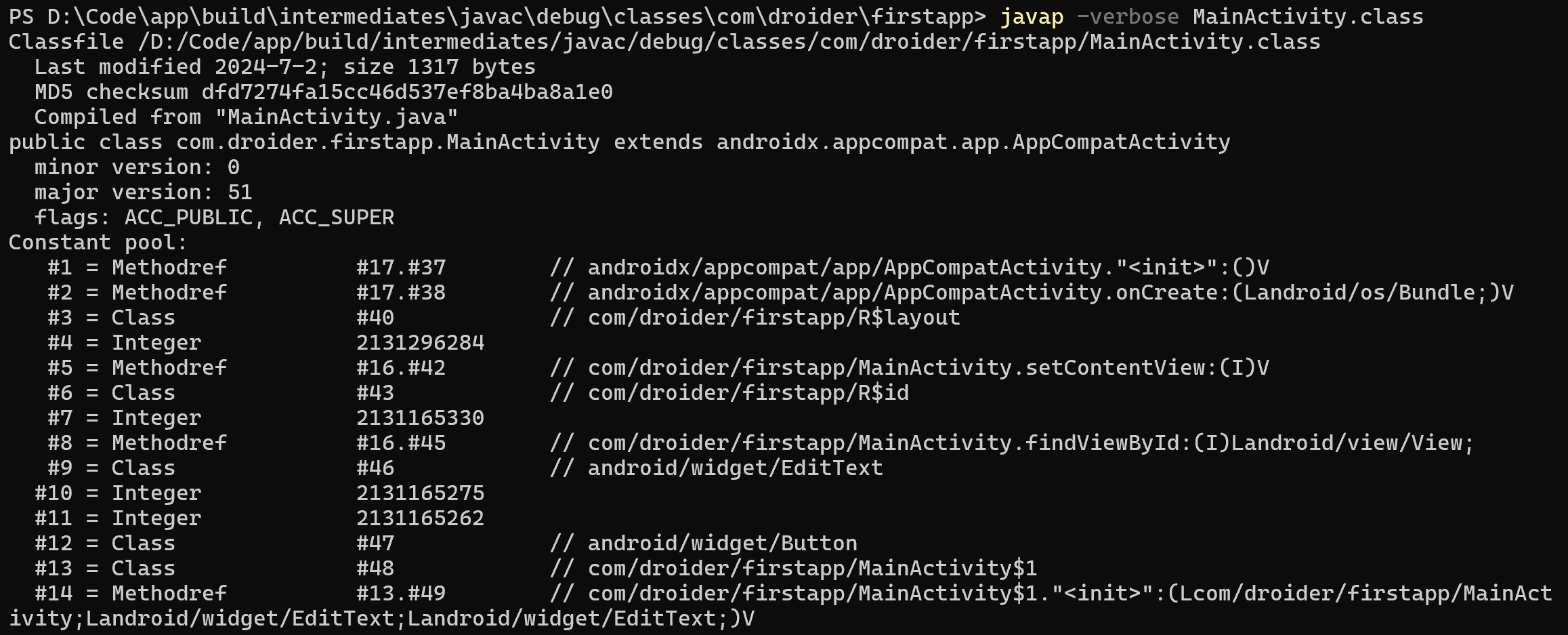Screen dimensions: 1568x635
Task: Click comment 'com/droider/firstapp/R$layout'
Action: click(774, 317)
